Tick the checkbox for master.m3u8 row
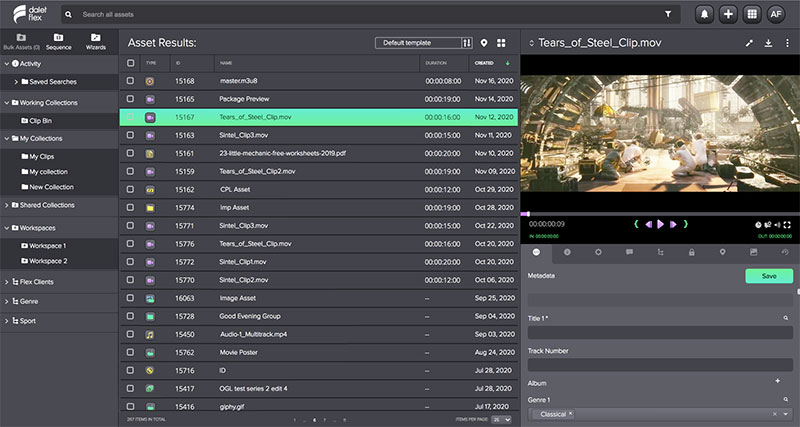This screenshot has width=800, height=427. click(x=130, y=81)
